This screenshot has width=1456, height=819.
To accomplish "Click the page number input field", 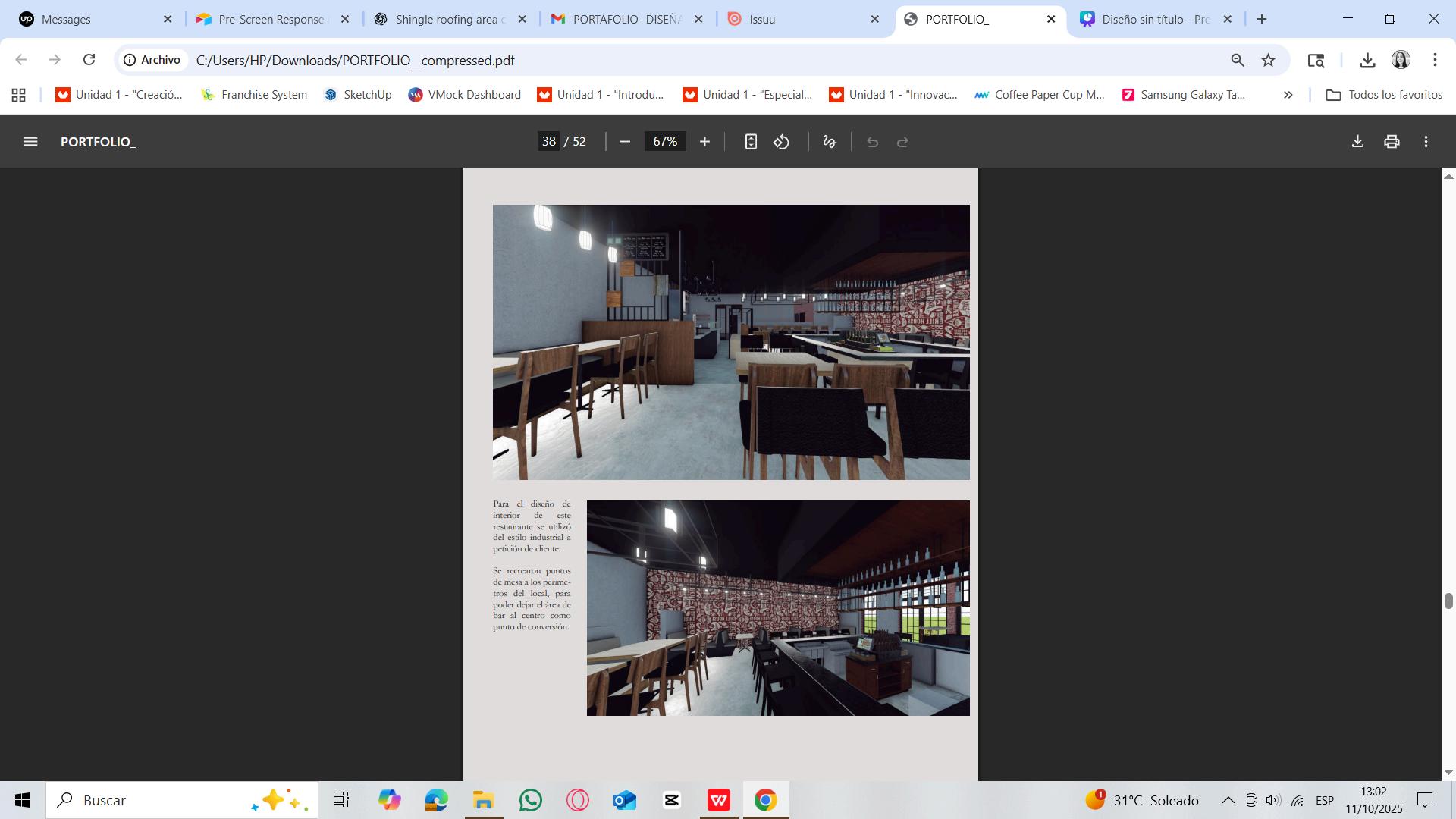I will (549, 142).
